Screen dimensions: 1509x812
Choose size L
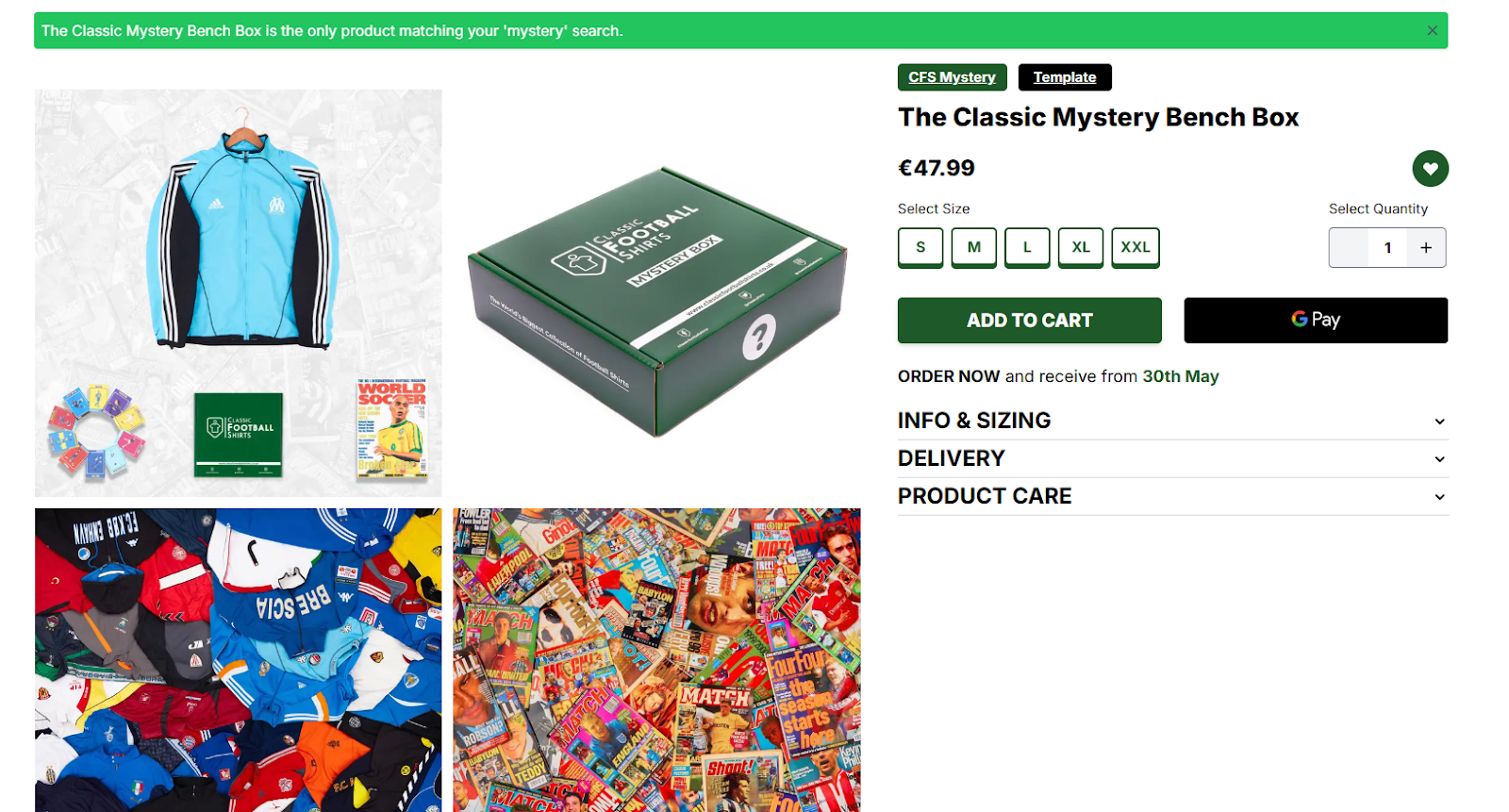[1027, 248]
